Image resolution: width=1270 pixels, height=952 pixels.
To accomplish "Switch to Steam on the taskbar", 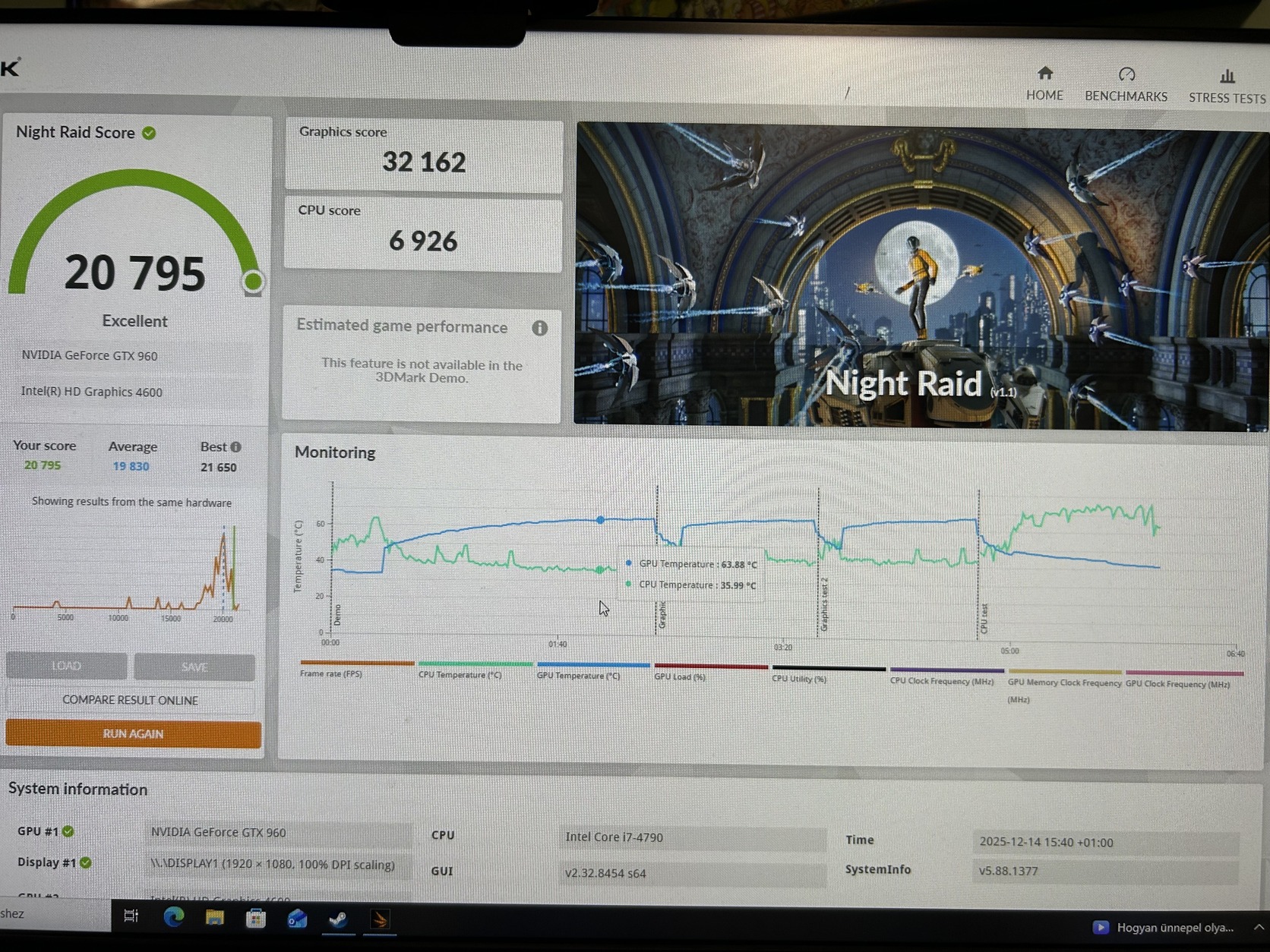I will click(338, 920).
